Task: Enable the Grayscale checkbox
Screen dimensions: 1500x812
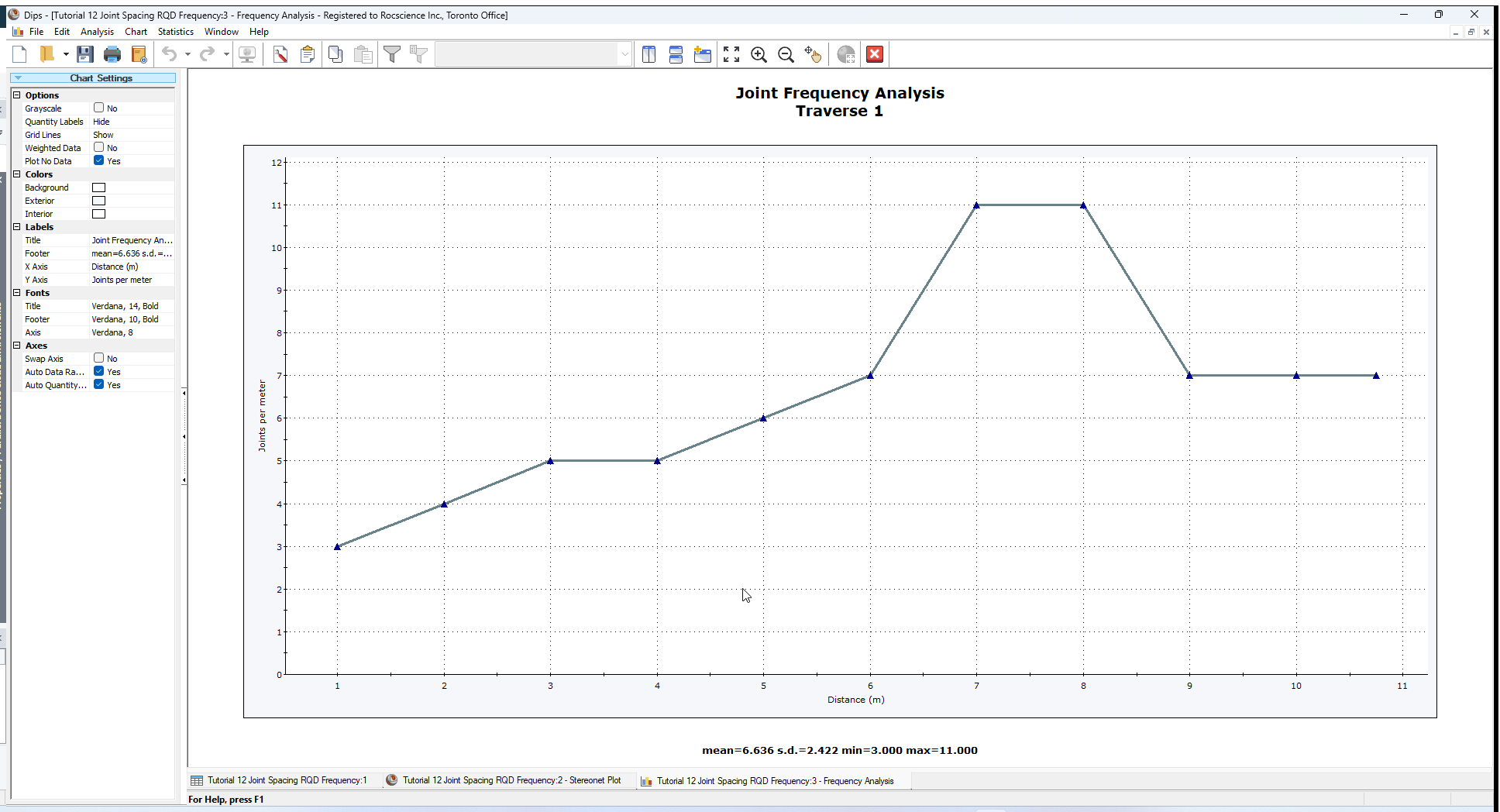Action: coord(99,108)
